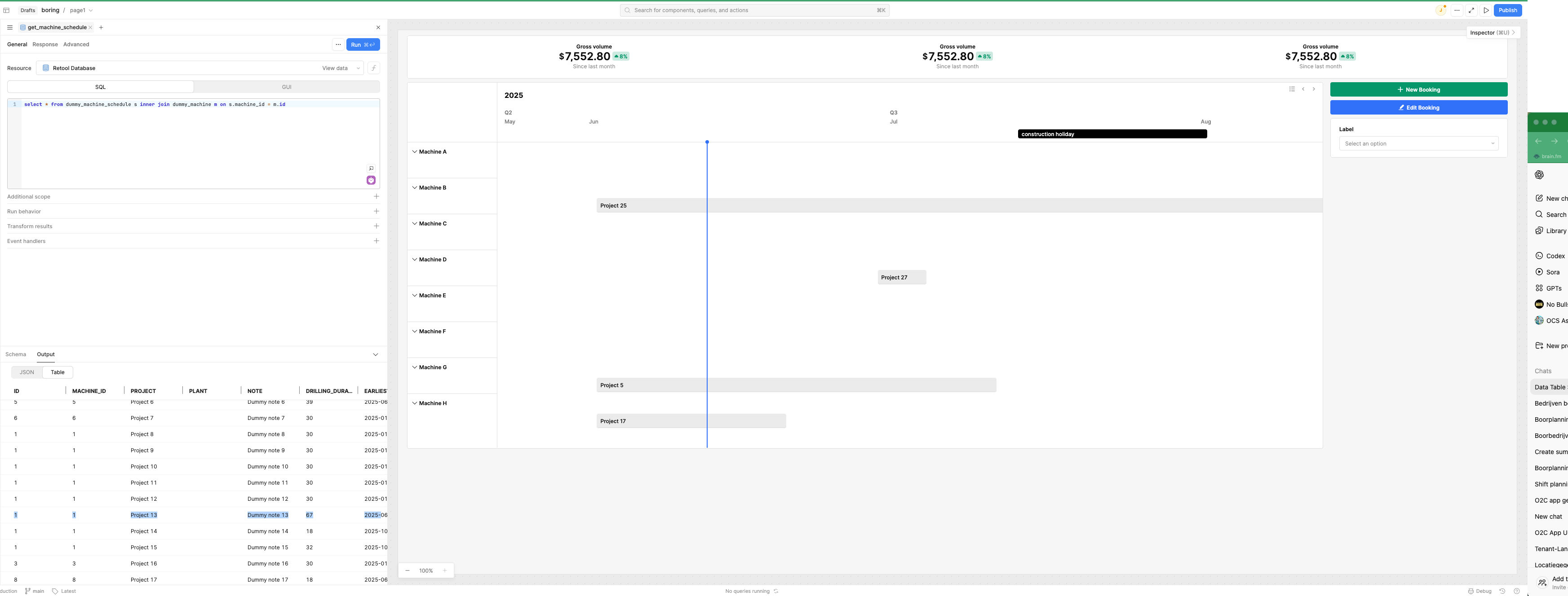This screenshot has height=596, width=1568.
Task: Click Search in ChatGPT sidebar
Action: 1550,215
